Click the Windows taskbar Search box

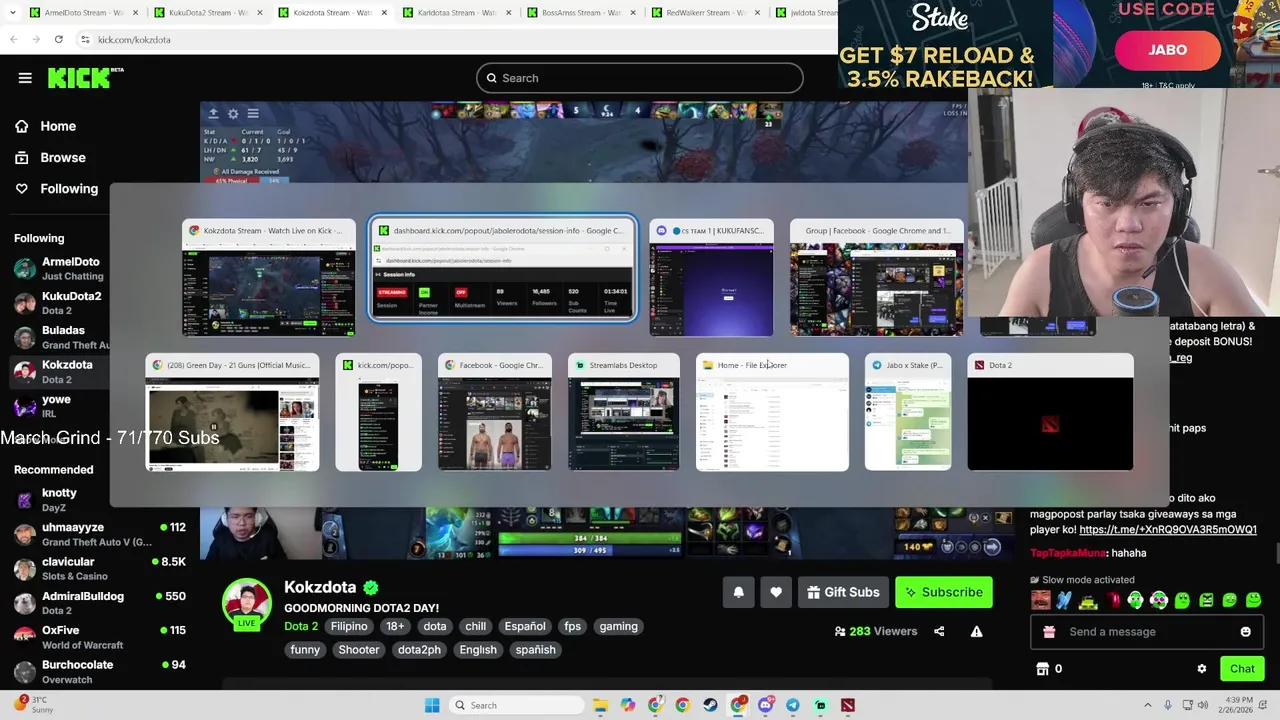(x=514, y=705)
